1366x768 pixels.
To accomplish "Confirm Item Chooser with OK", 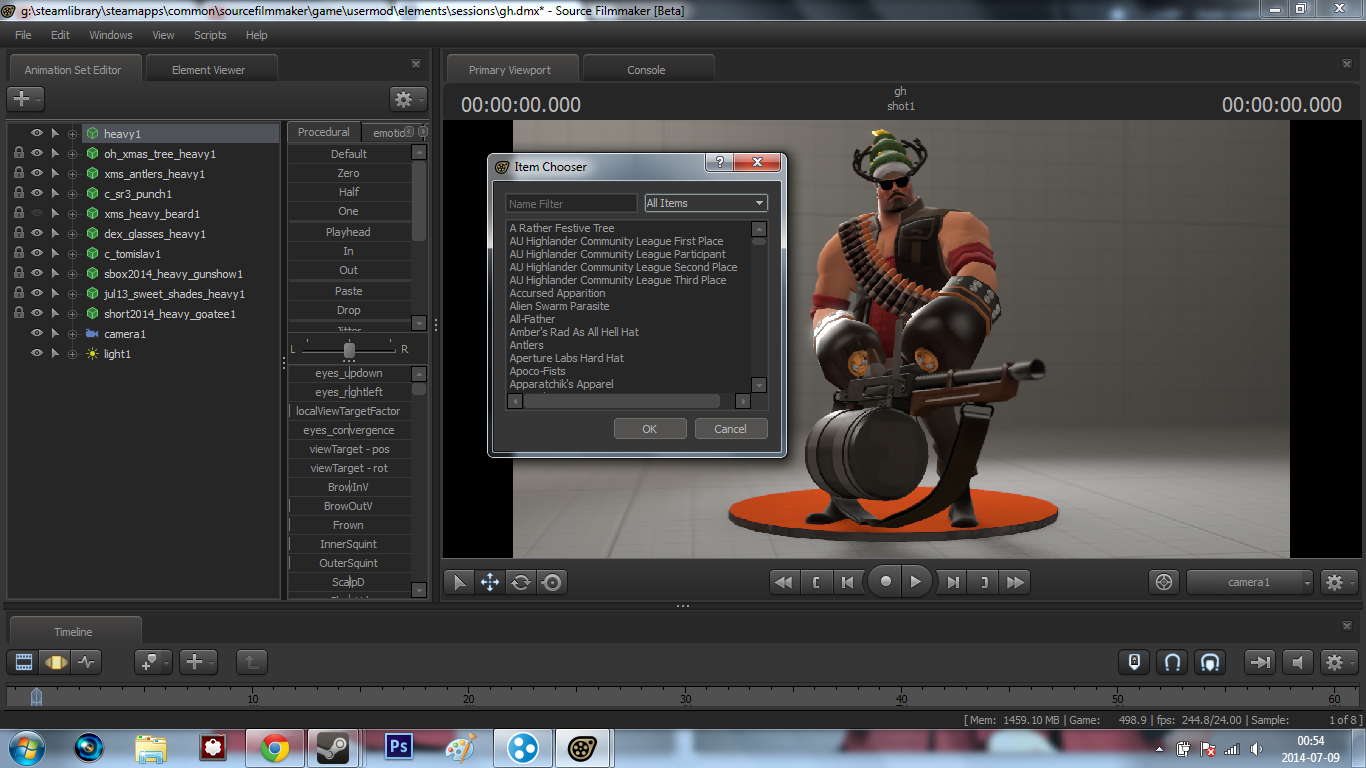I will pos(650,429).
